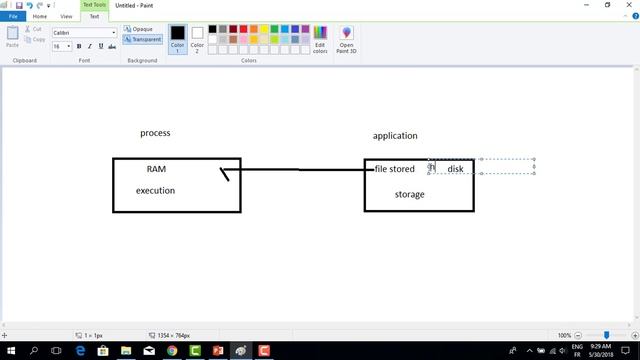Open Paint Help question mark icon
The height and width of the screenshot is (360, 640).
click(636, 16)
